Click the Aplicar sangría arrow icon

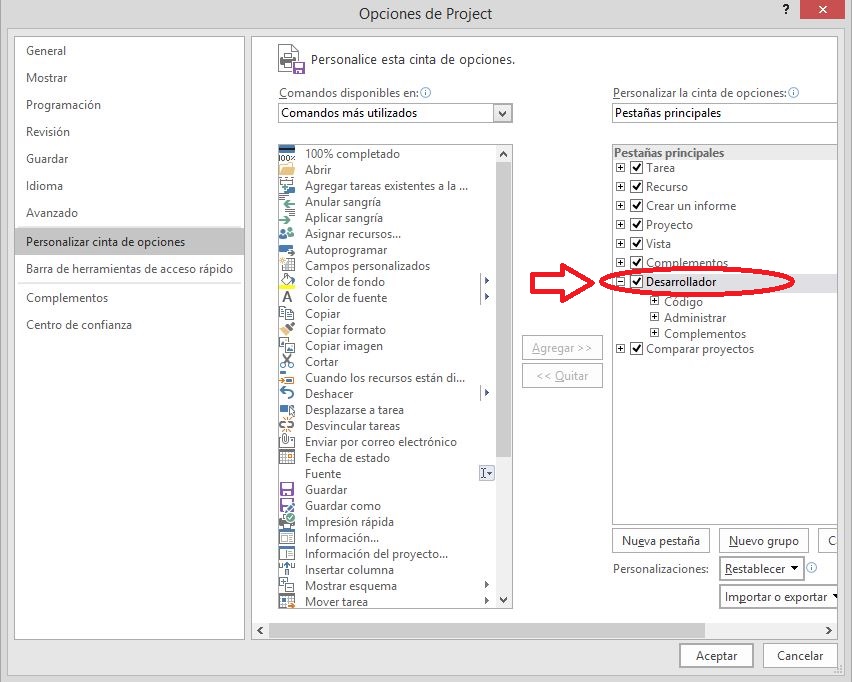[x=286, y=218]
